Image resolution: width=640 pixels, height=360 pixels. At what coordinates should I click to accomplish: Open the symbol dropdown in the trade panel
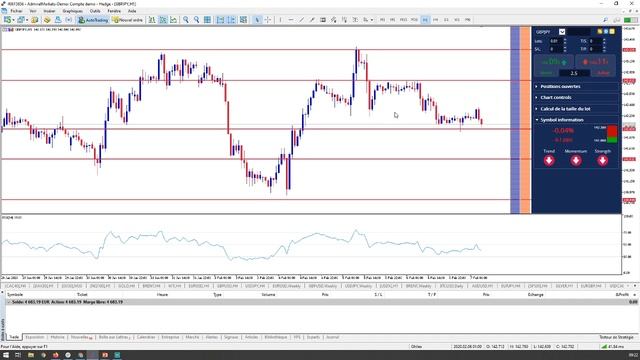point(562,31)
